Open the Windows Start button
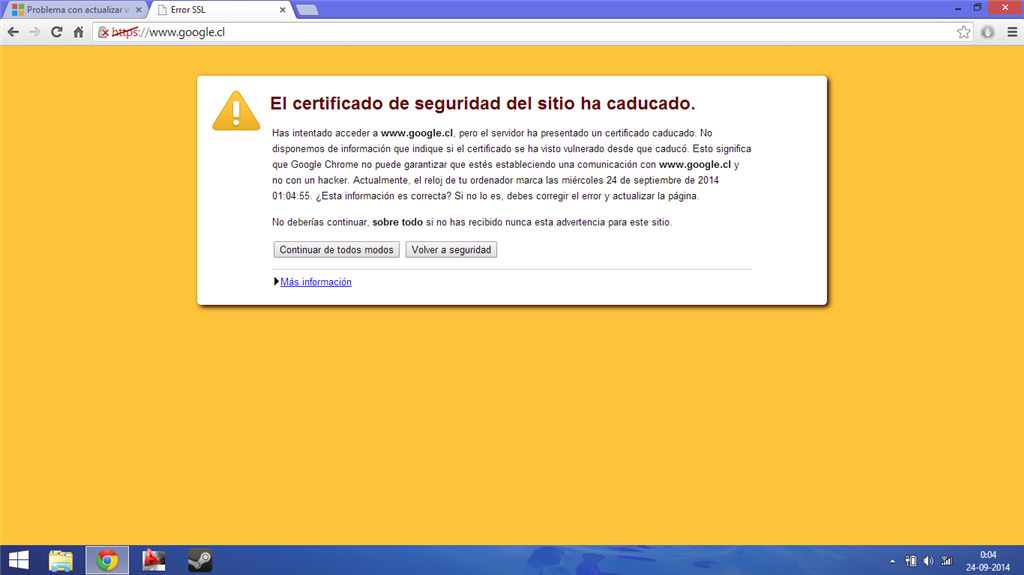 pyautogui.click(x=19, y=560)
